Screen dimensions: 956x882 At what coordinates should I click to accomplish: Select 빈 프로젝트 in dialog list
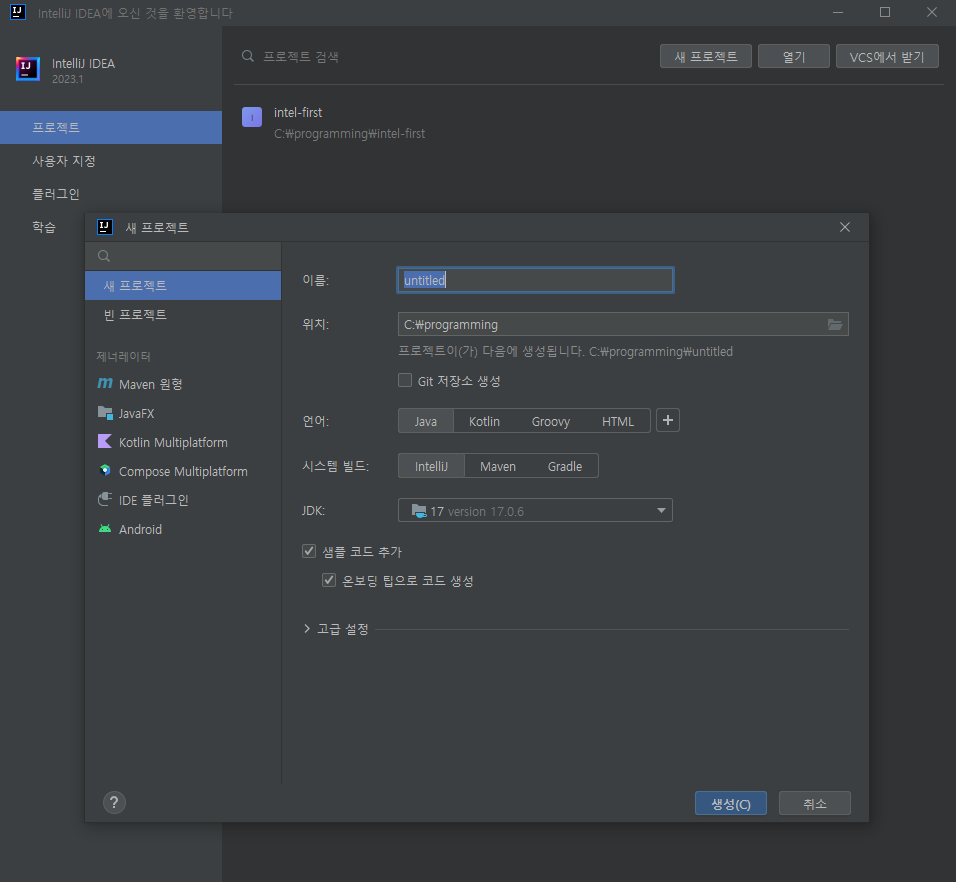183,315
